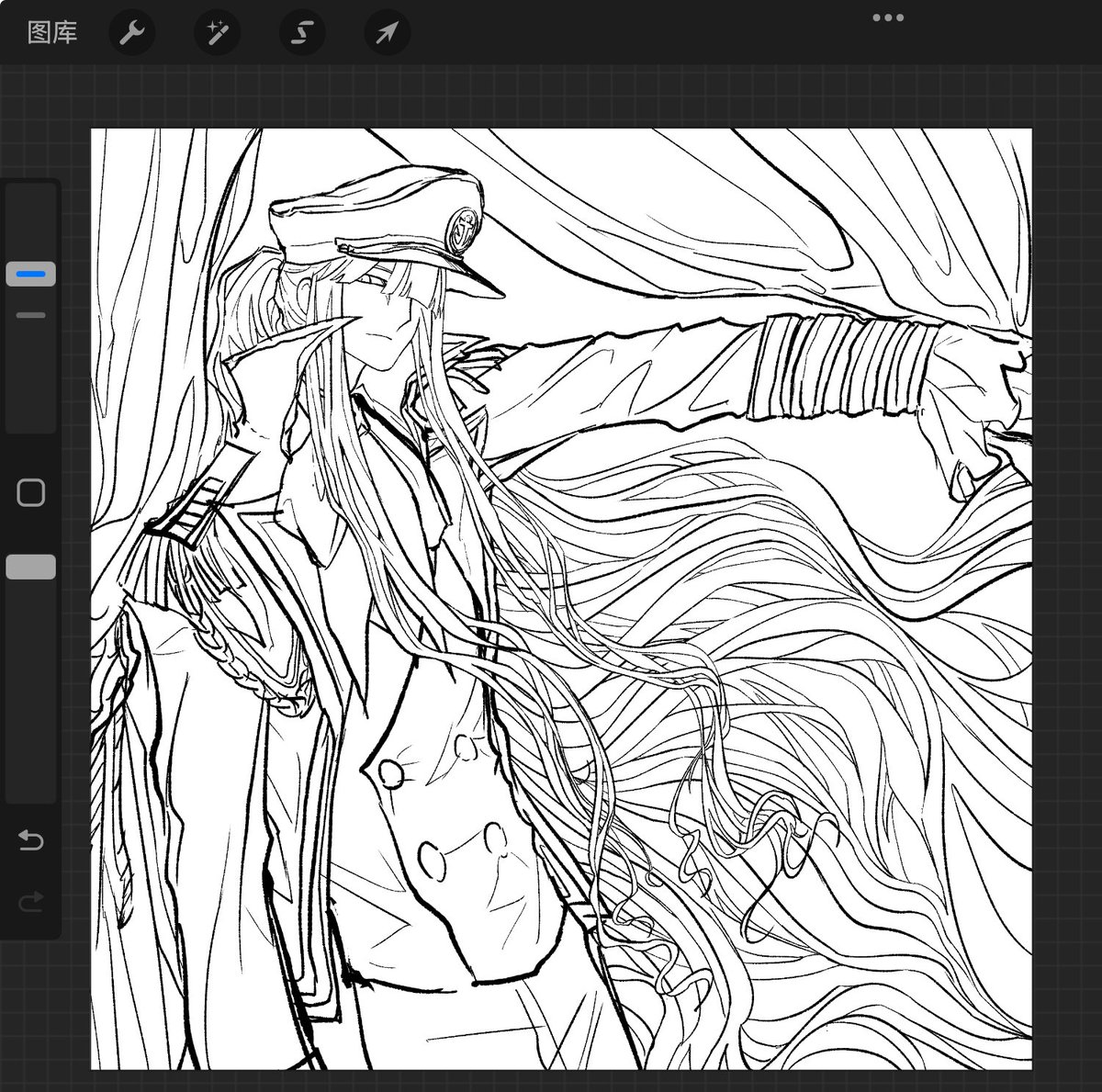This screenshot has height=1092, width=1102.
Task: Open the three-dot overflow menu
Action: pyautogui.click(x=888, y=17)
